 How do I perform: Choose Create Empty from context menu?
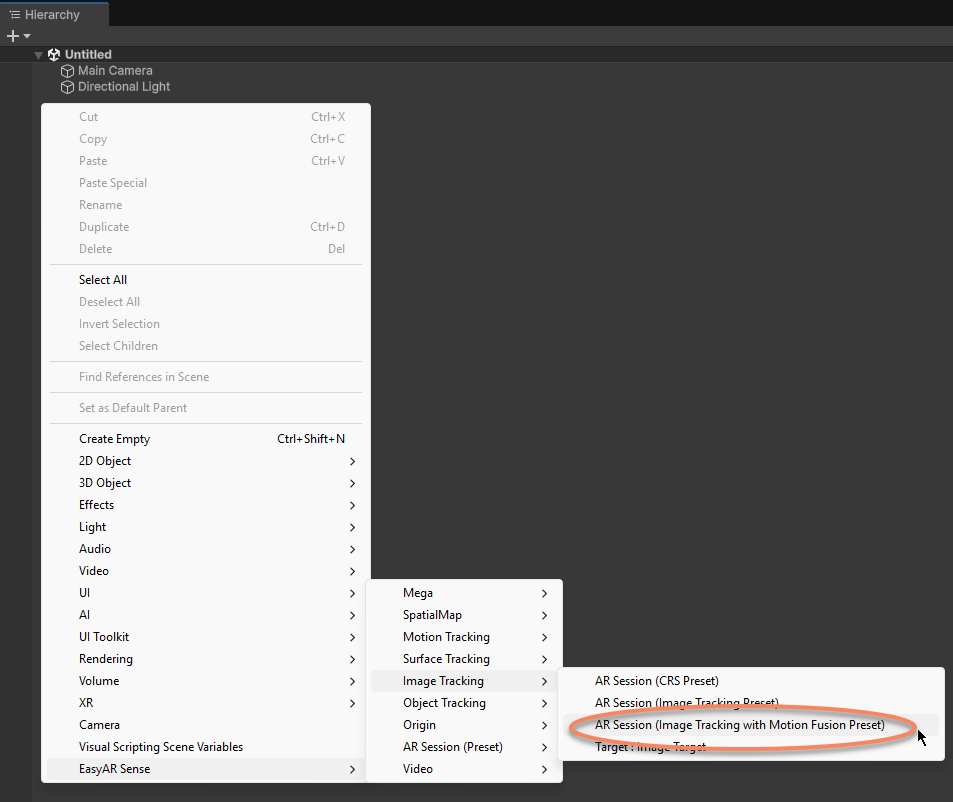point(114,439)
